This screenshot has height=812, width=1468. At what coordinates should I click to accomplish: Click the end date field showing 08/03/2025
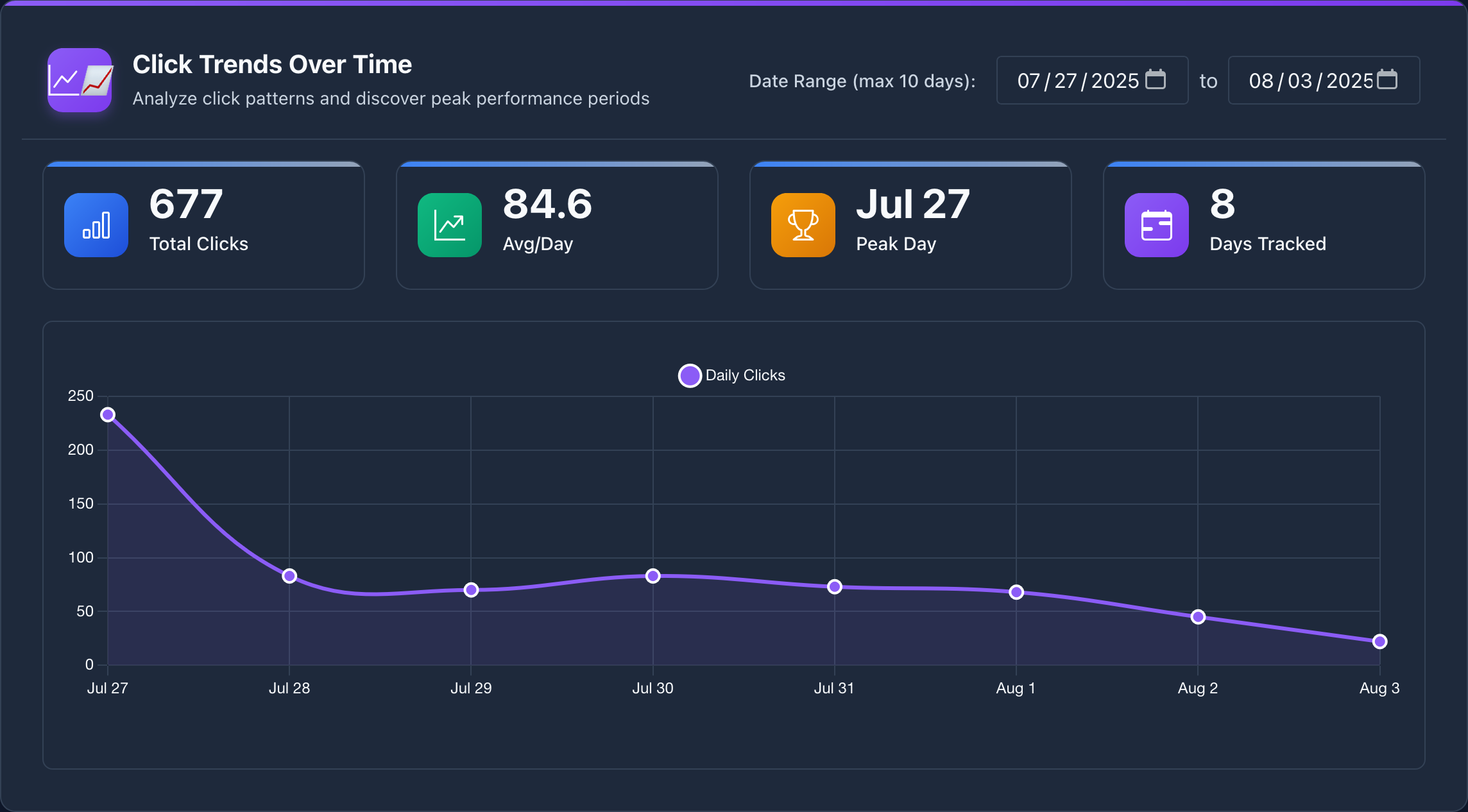pos(1309,80)
